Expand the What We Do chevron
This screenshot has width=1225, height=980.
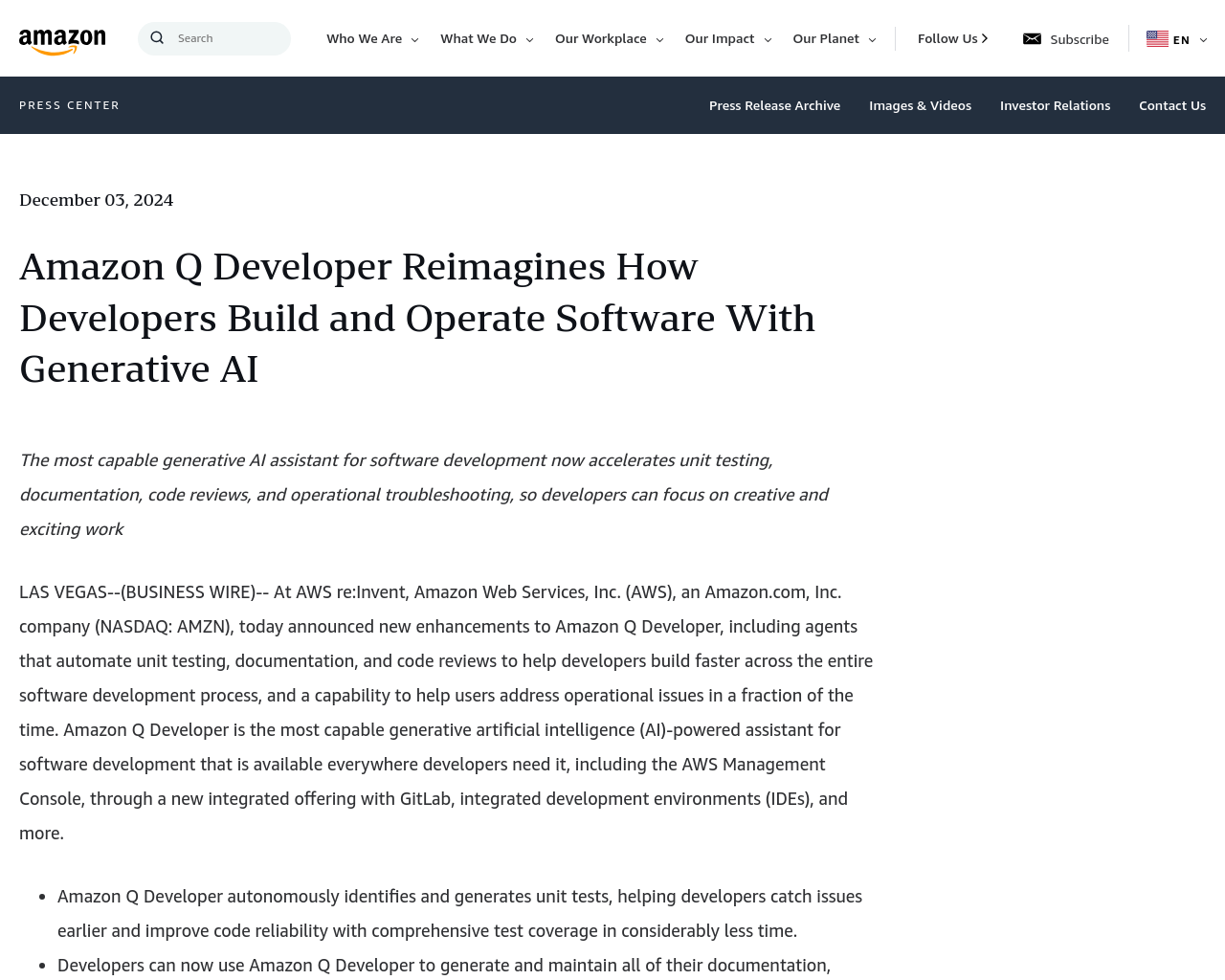point(529,39)
